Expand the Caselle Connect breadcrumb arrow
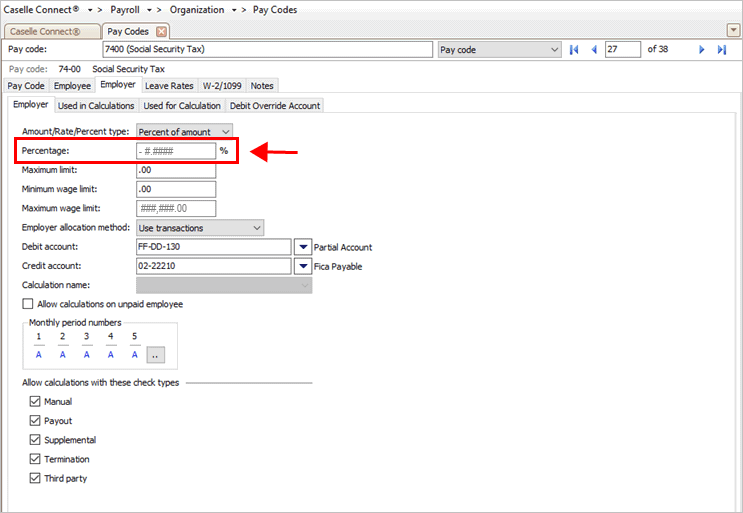Viewport: 743px width, 513px height. [x=90, y=10]
